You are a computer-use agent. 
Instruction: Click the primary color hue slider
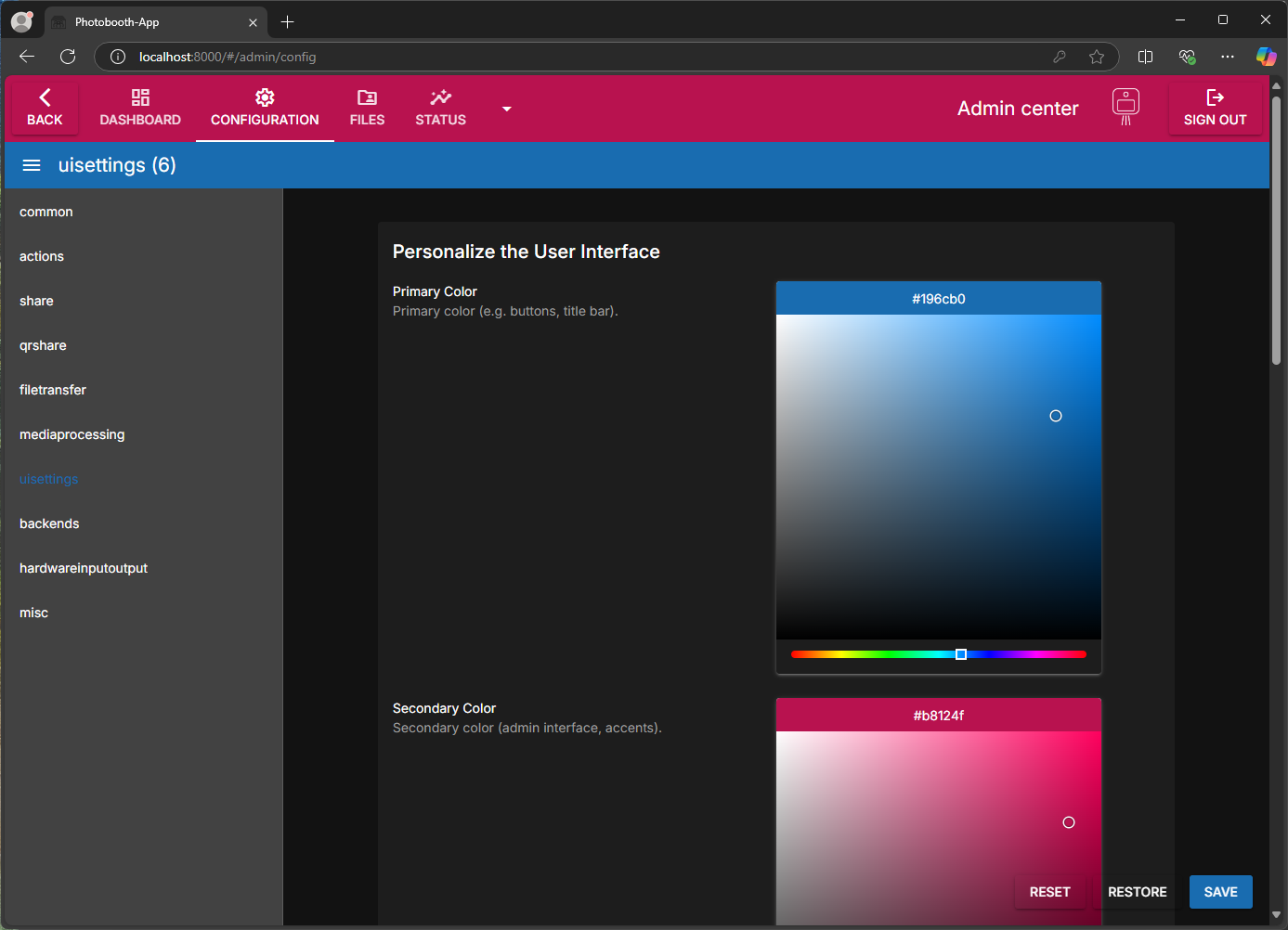point(939,654)
